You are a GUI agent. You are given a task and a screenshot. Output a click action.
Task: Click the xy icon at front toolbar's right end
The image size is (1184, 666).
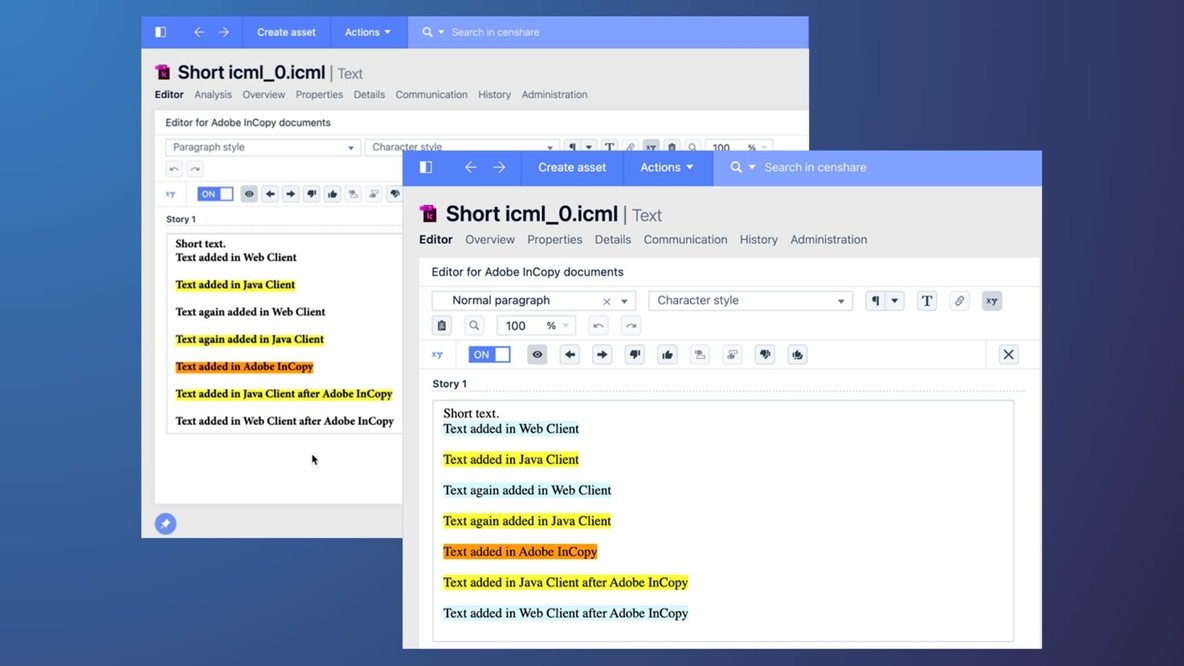point(991,301)
